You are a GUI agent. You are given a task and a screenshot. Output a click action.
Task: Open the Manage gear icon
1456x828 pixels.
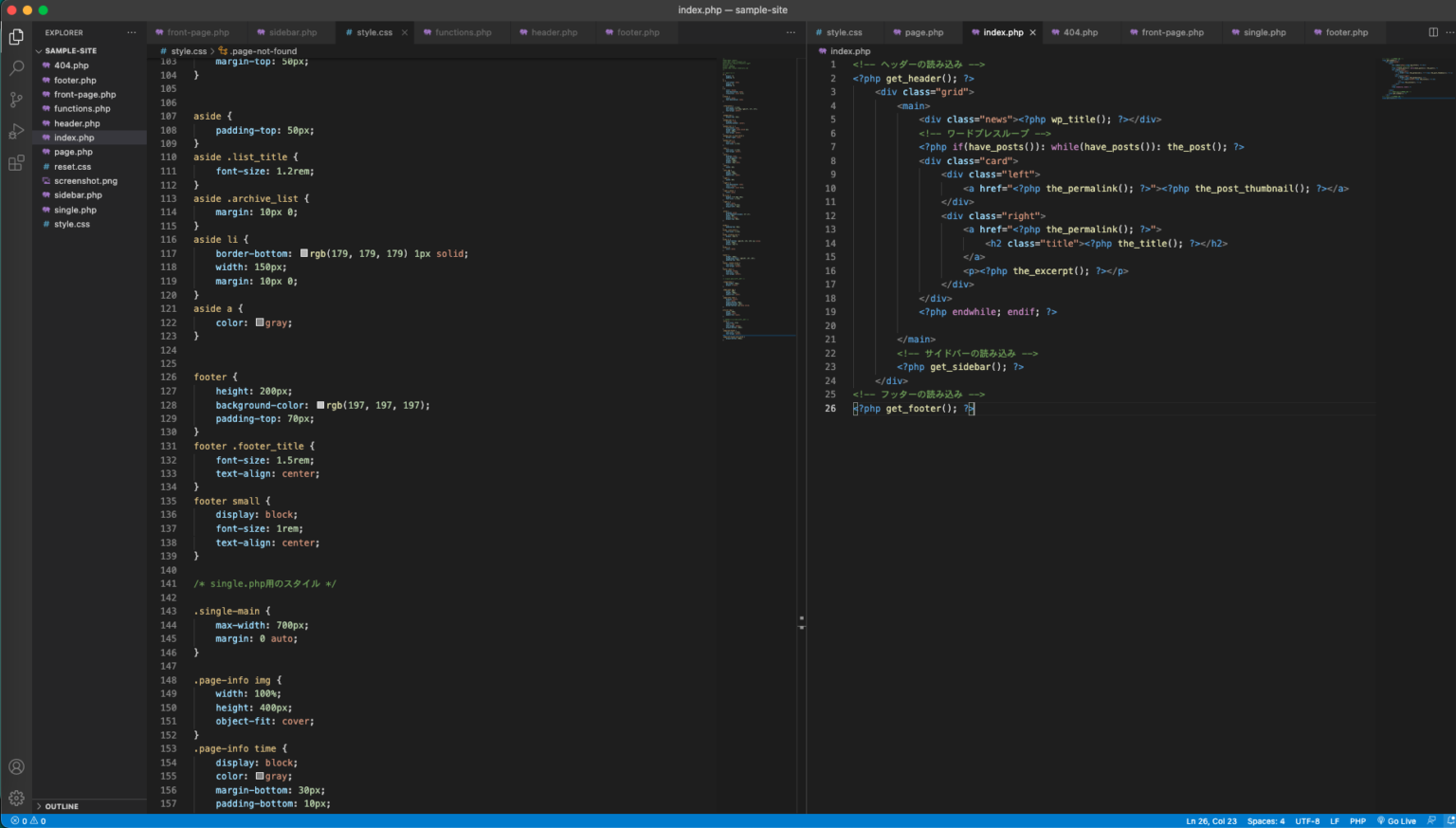click(16, 798)
